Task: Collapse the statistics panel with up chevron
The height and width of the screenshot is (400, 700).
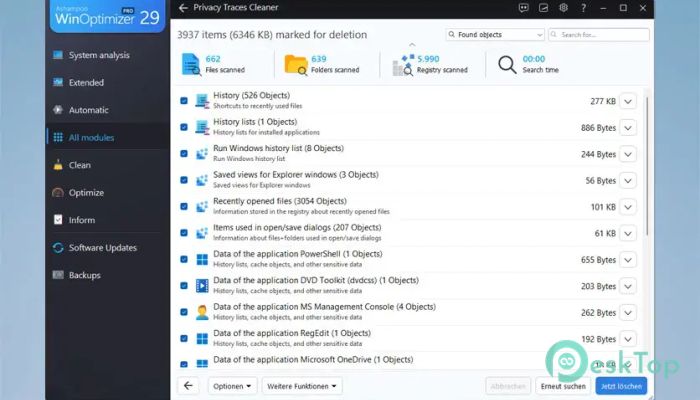Action: tap(412, 45)
